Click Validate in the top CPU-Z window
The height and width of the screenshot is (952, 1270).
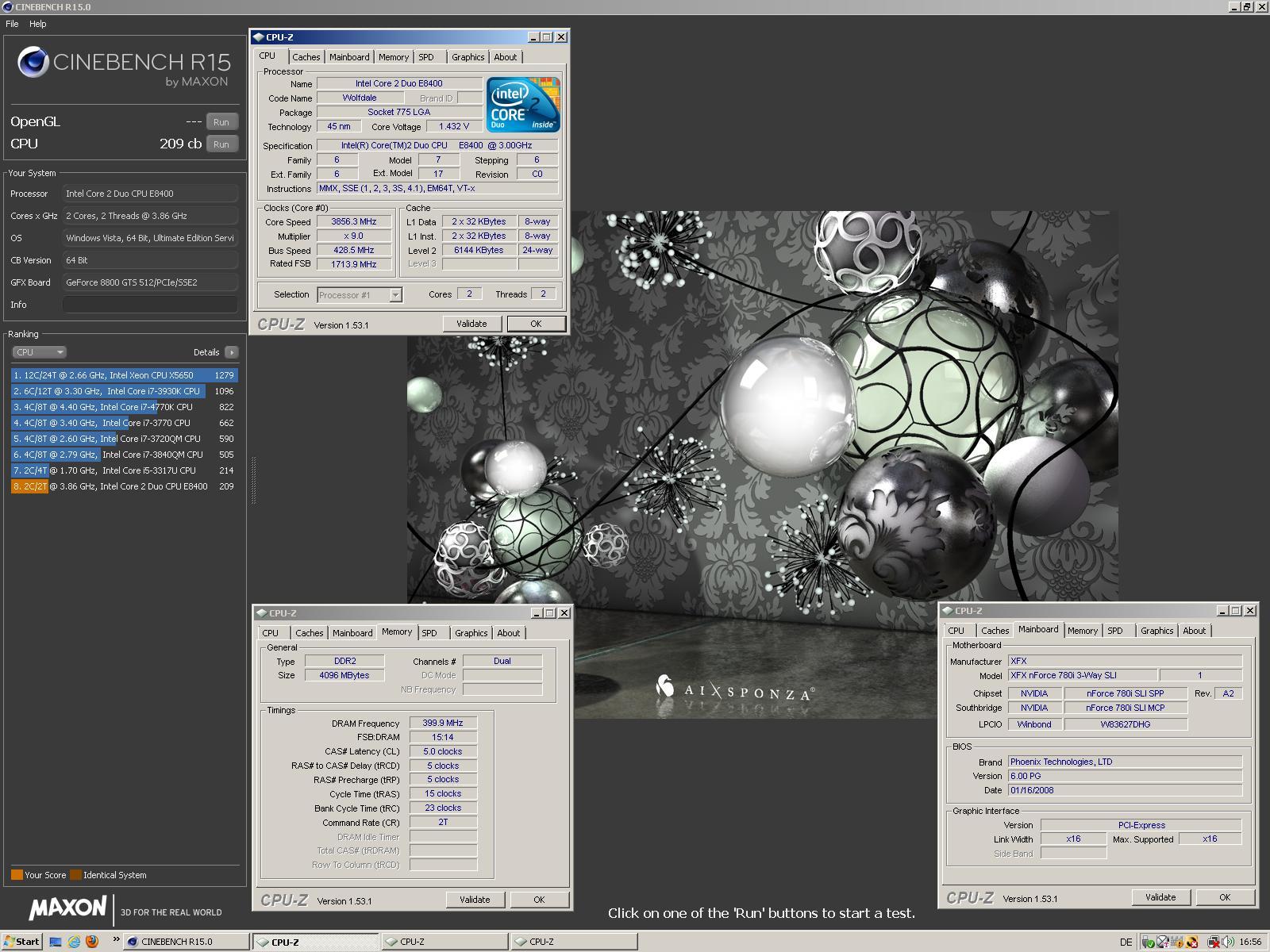(x=471, y=324)
